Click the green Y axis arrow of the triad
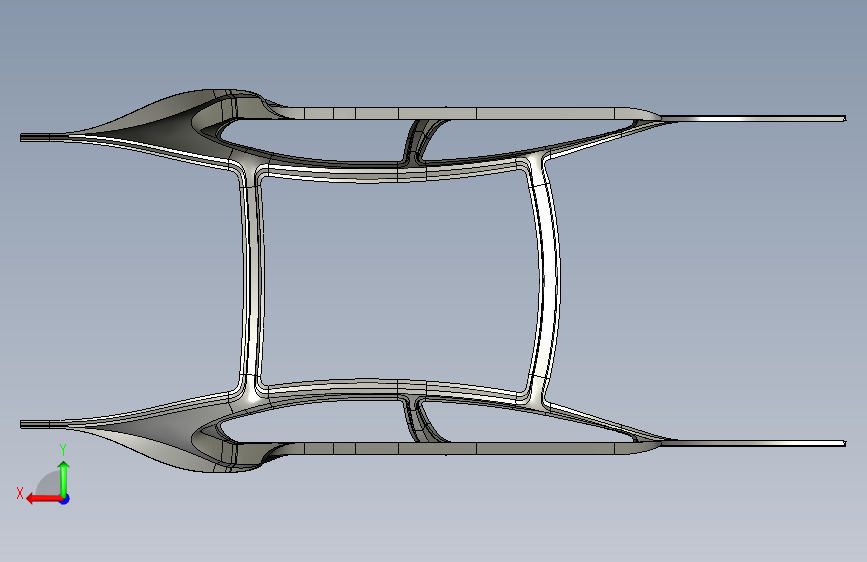 [x=64, y=479]
